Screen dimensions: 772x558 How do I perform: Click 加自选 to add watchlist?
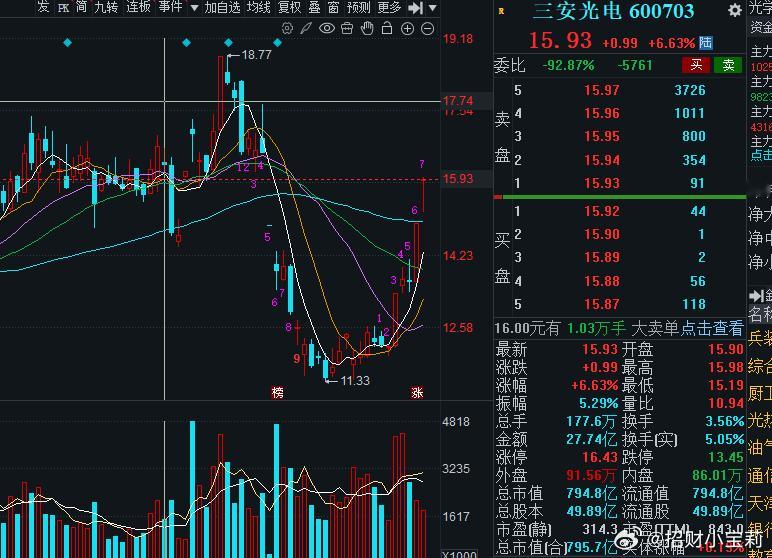click(x=222, y=7)
